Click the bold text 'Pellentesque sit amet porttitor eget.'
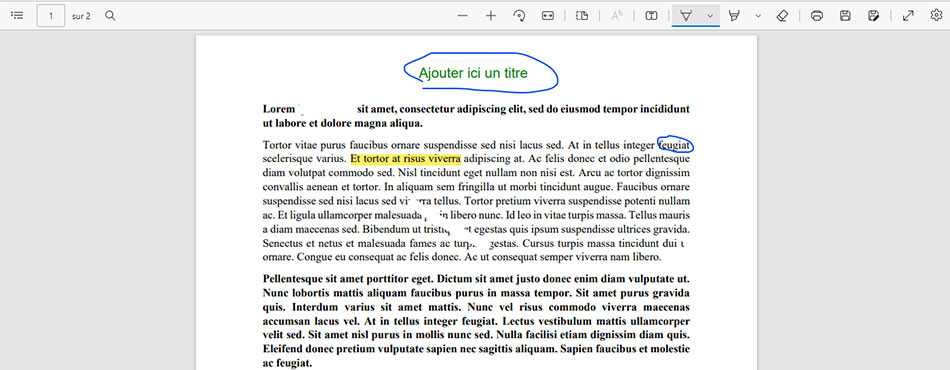The image size is (950, 370). (348, 280)
